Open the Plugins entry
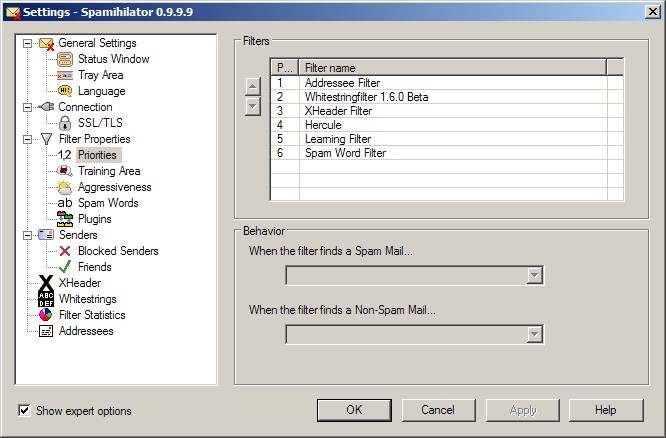Image resolution: width=666 pixels, height=438 pixels. click(95, 219)
